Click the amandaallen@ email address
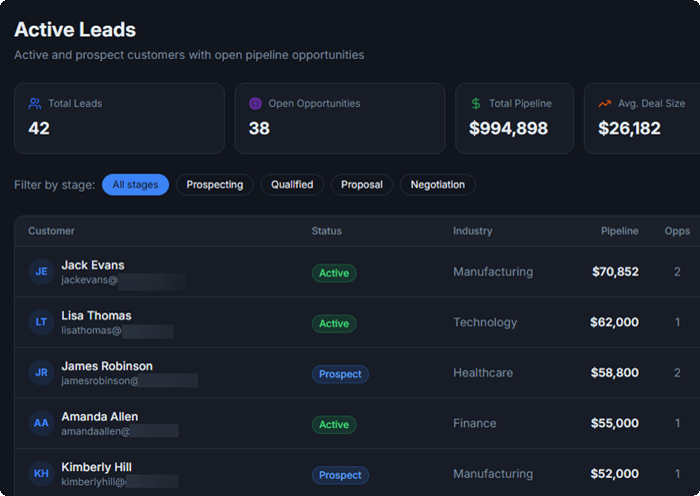The image size is (700, 496). tap(96, 431)
